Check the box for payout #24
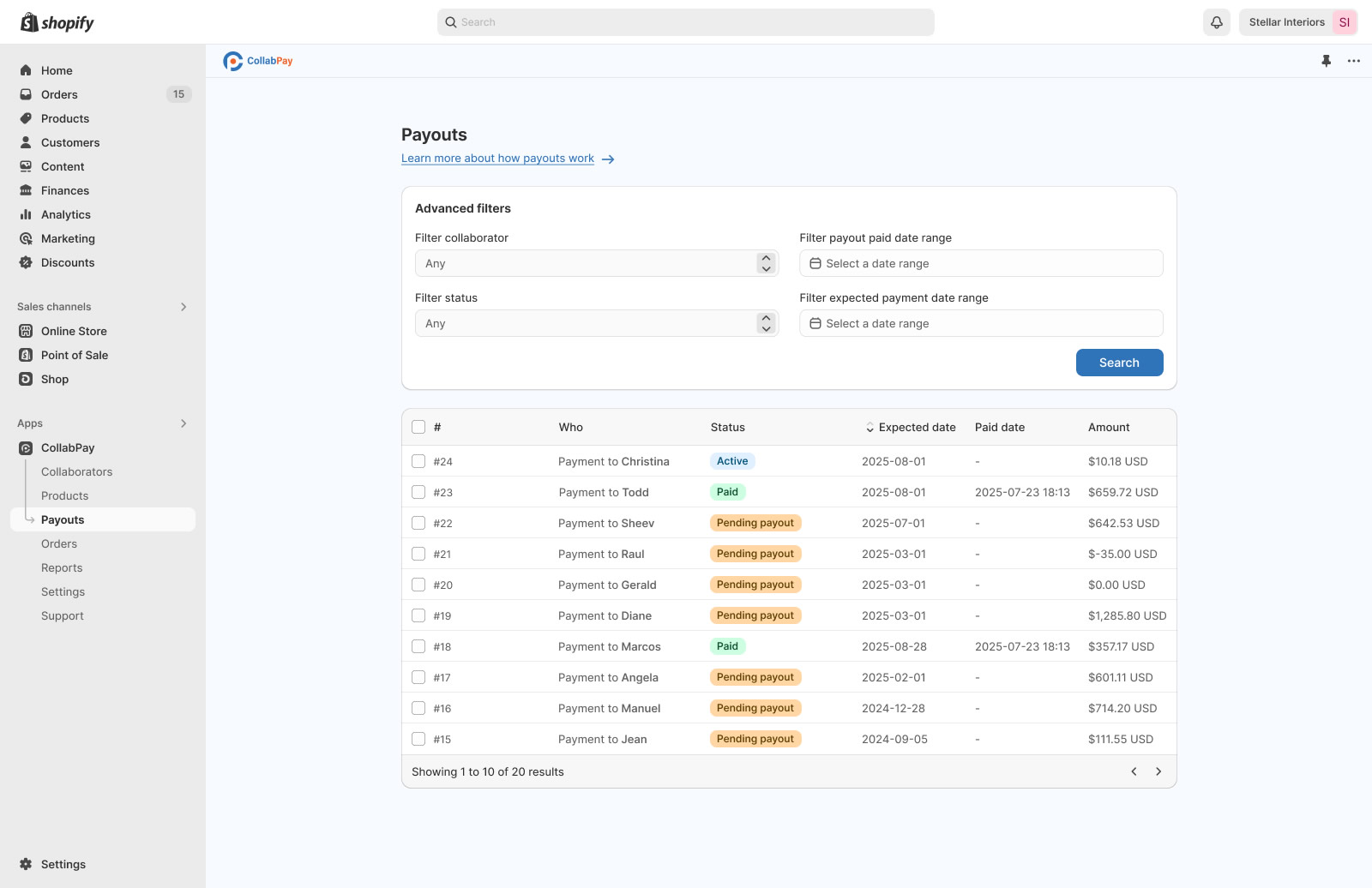 pyautogui.click(x=418, y=461)
